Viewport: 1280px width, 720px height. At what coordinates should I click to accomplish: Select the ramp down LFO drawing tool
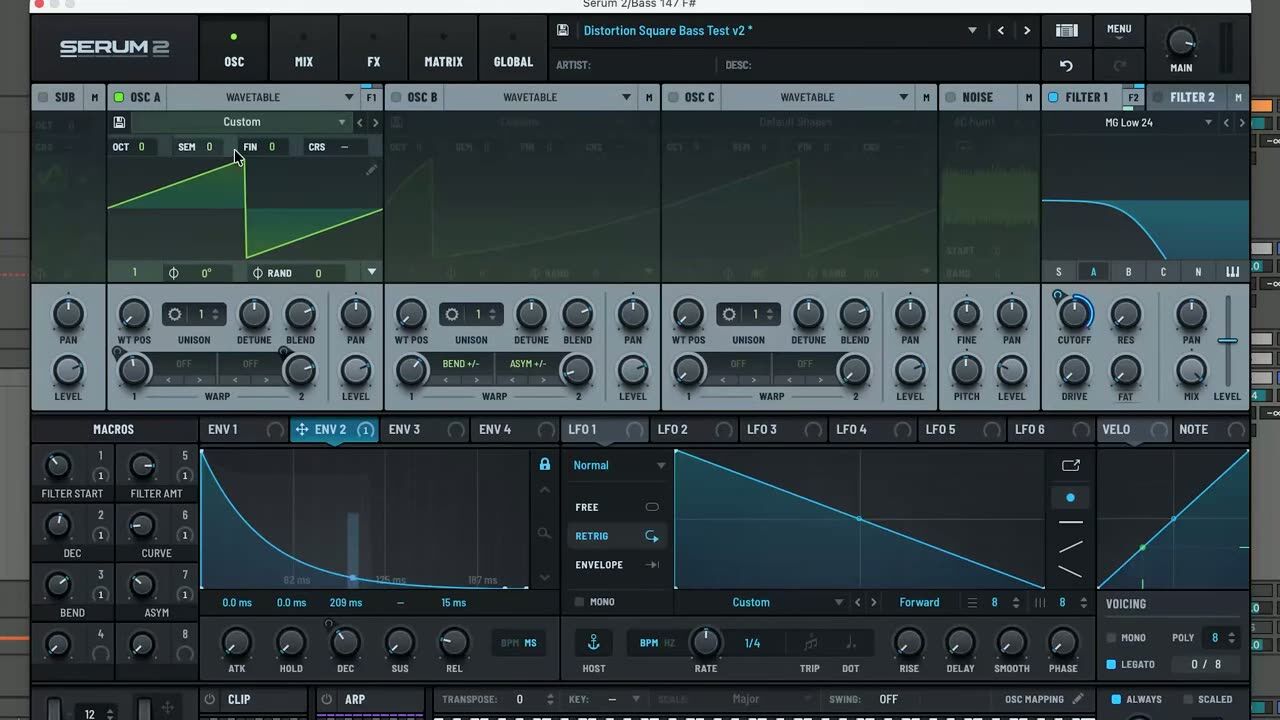[1070, 572]
